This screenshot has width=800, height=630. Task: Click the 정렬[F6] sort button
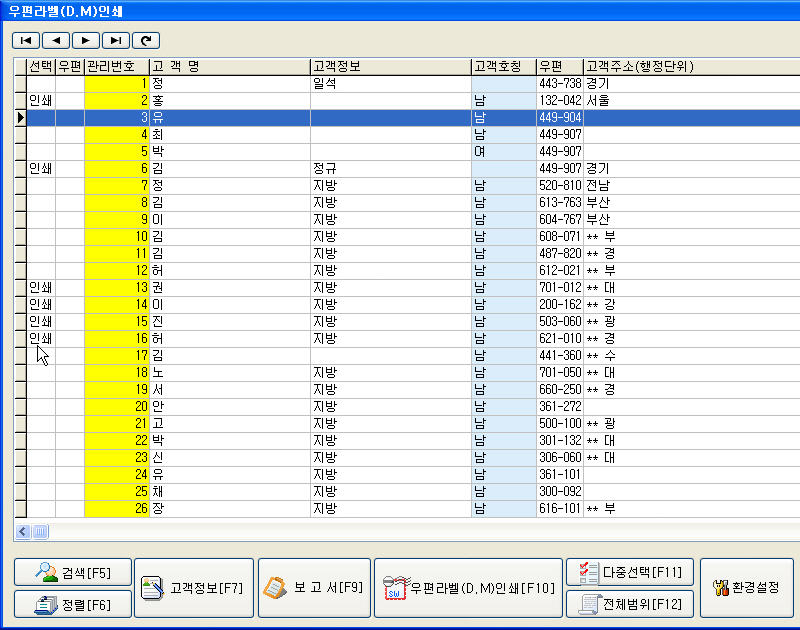(x=73, y=604)
